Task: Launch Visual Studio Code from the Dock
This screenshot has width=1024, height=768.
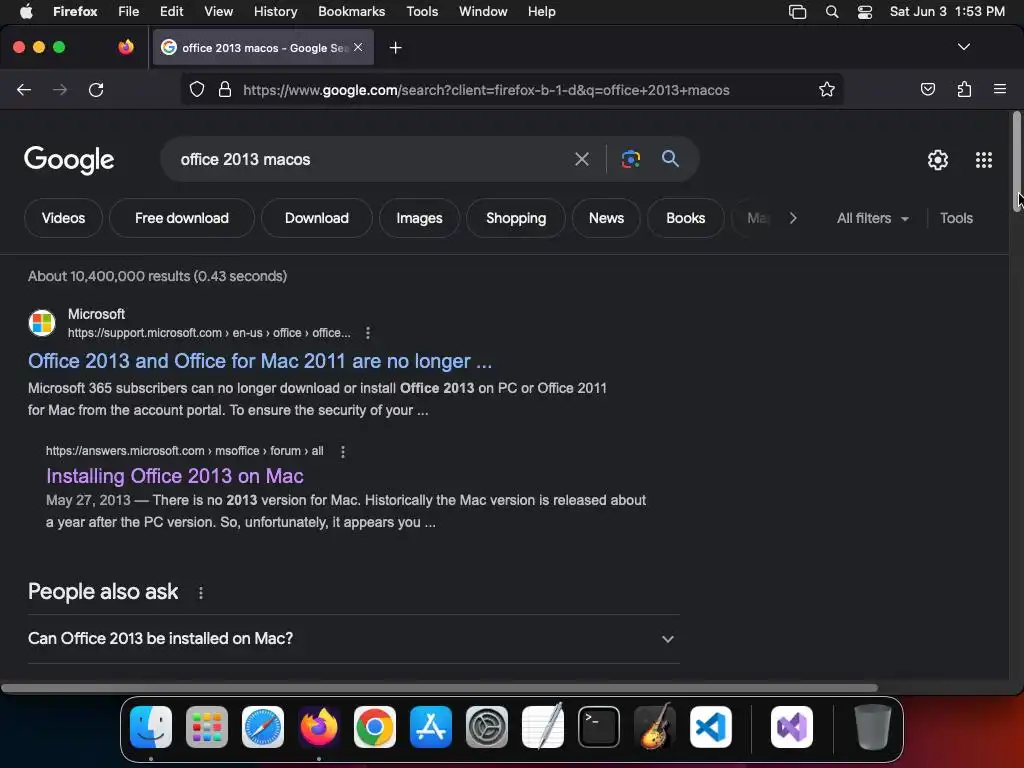Action: (x=711, y=727)
